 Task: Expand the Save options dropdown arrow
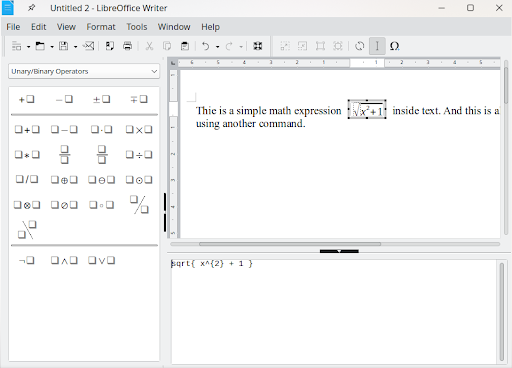[x=76, y=47]
